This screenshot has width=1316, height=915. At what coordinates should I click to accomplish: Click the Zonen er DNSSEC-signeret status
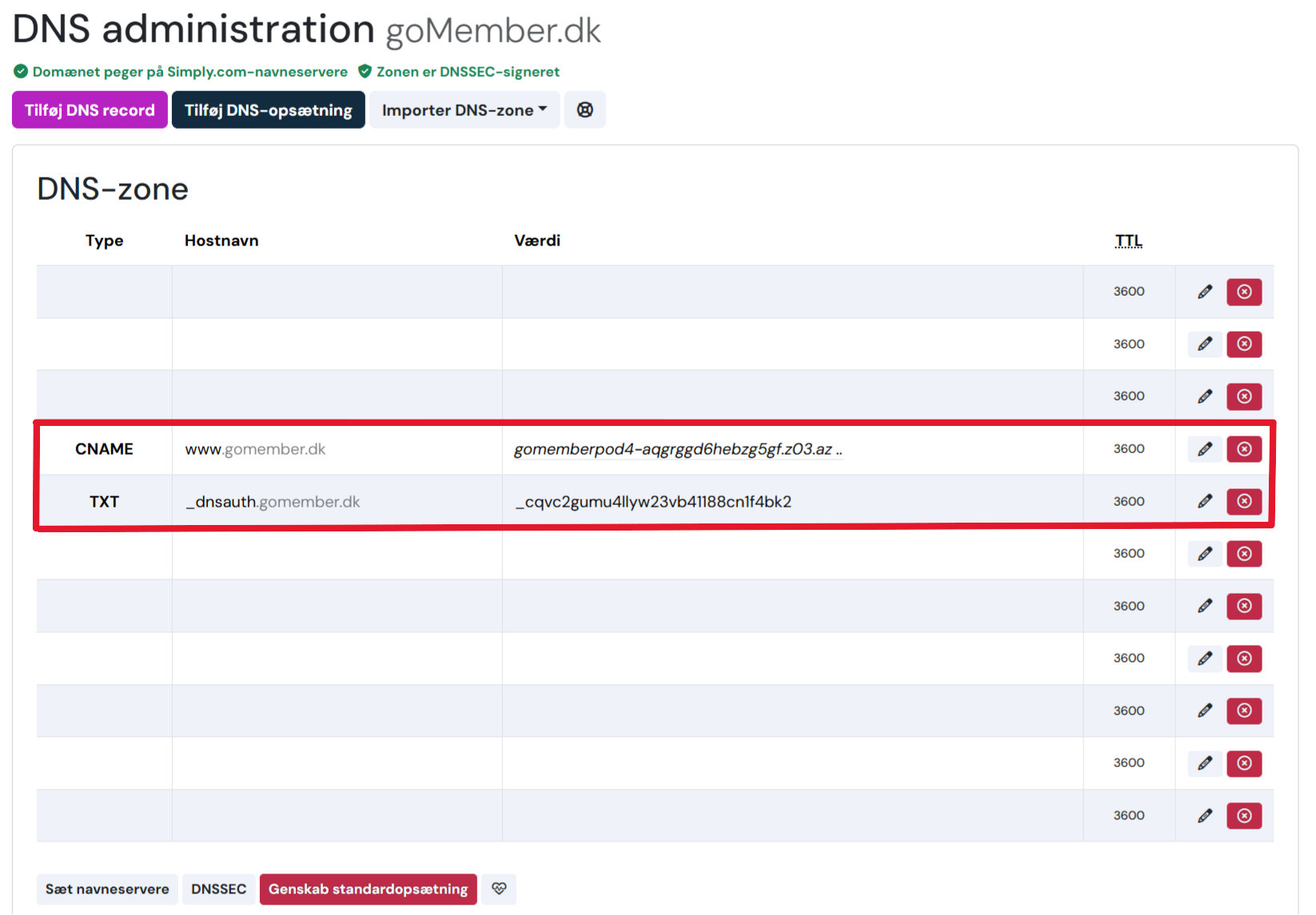(x=459, y=72)
